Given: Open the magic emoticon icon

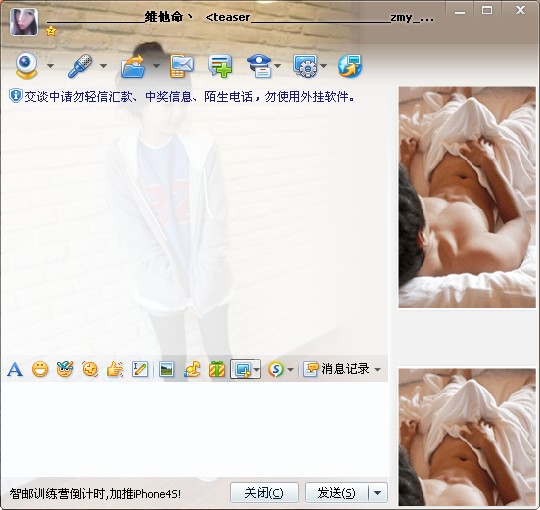Looking at the screenshot, I should [x=65, y=370].
